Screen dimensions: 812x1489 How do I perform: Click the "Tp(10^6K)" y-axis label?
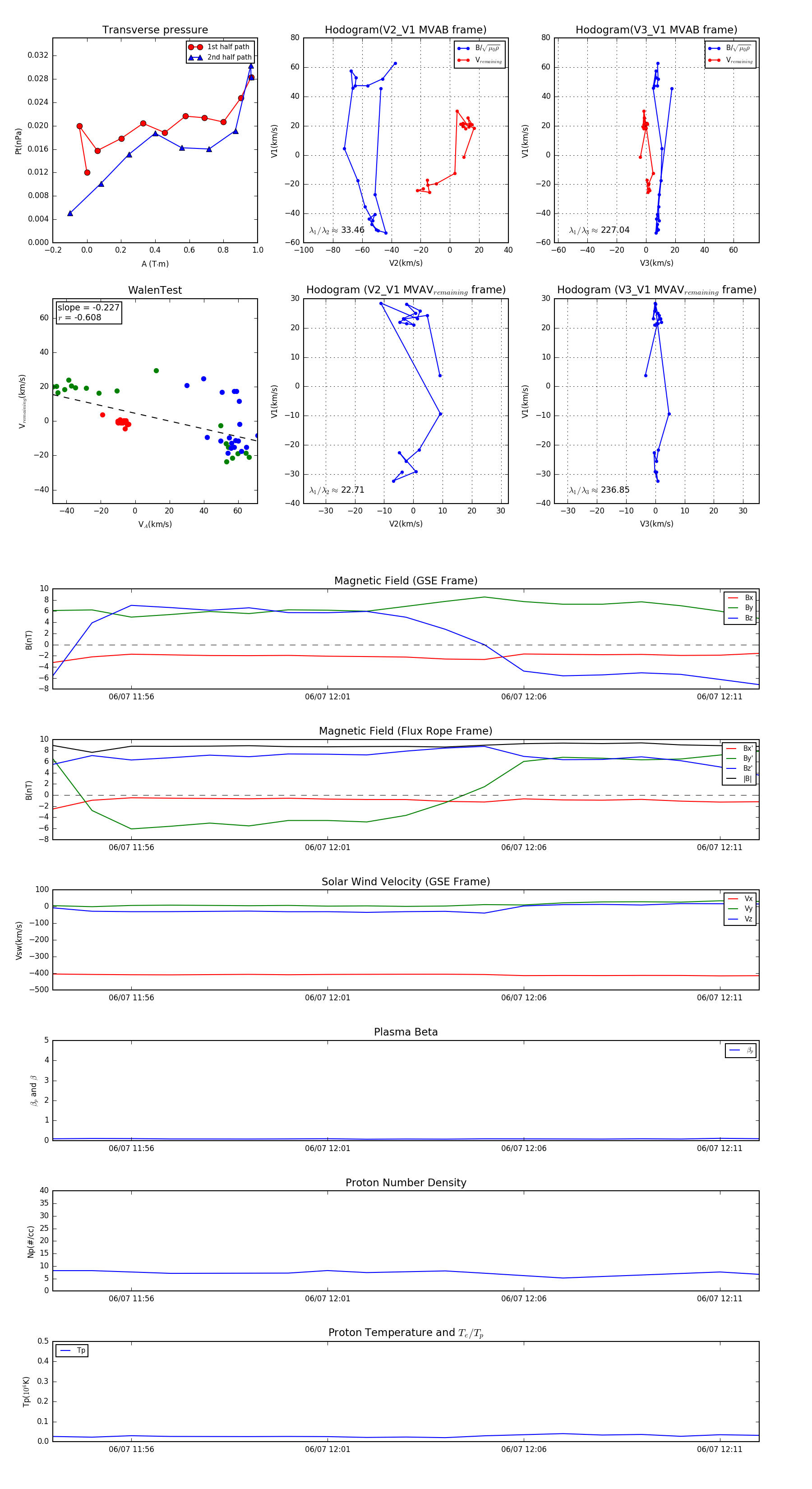26,1392
